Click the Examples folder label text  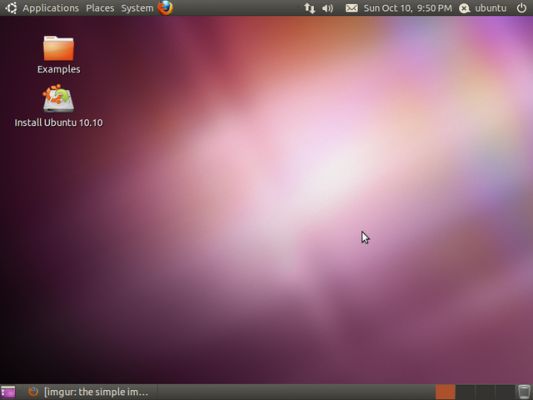coord(58,69)
